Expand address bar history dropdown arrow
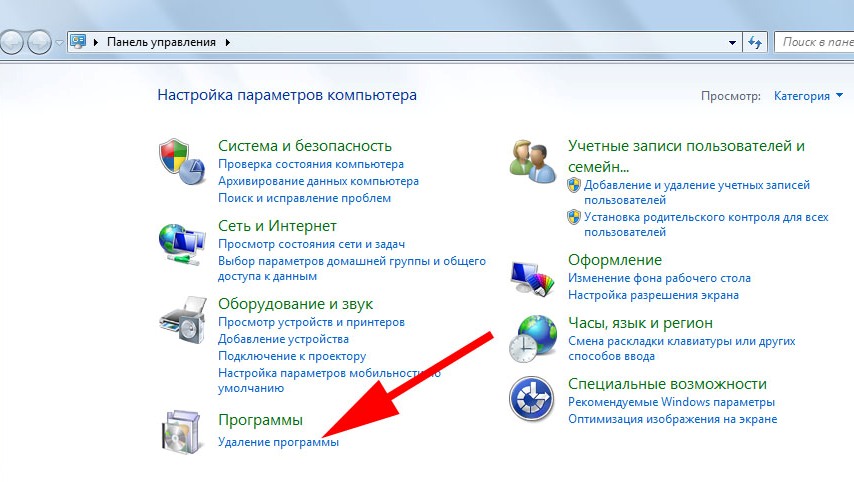 click(x=733, y=42)
